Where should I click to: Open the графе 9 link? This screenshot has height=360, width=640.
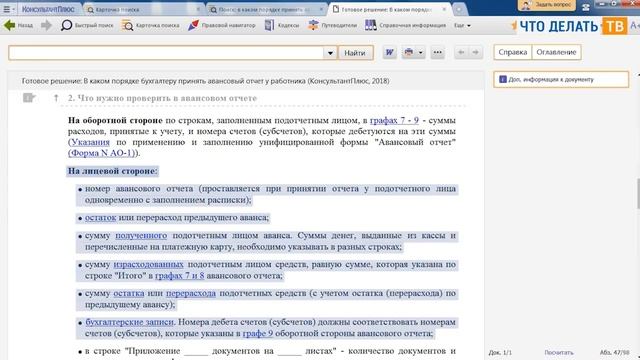coord(258,333)
